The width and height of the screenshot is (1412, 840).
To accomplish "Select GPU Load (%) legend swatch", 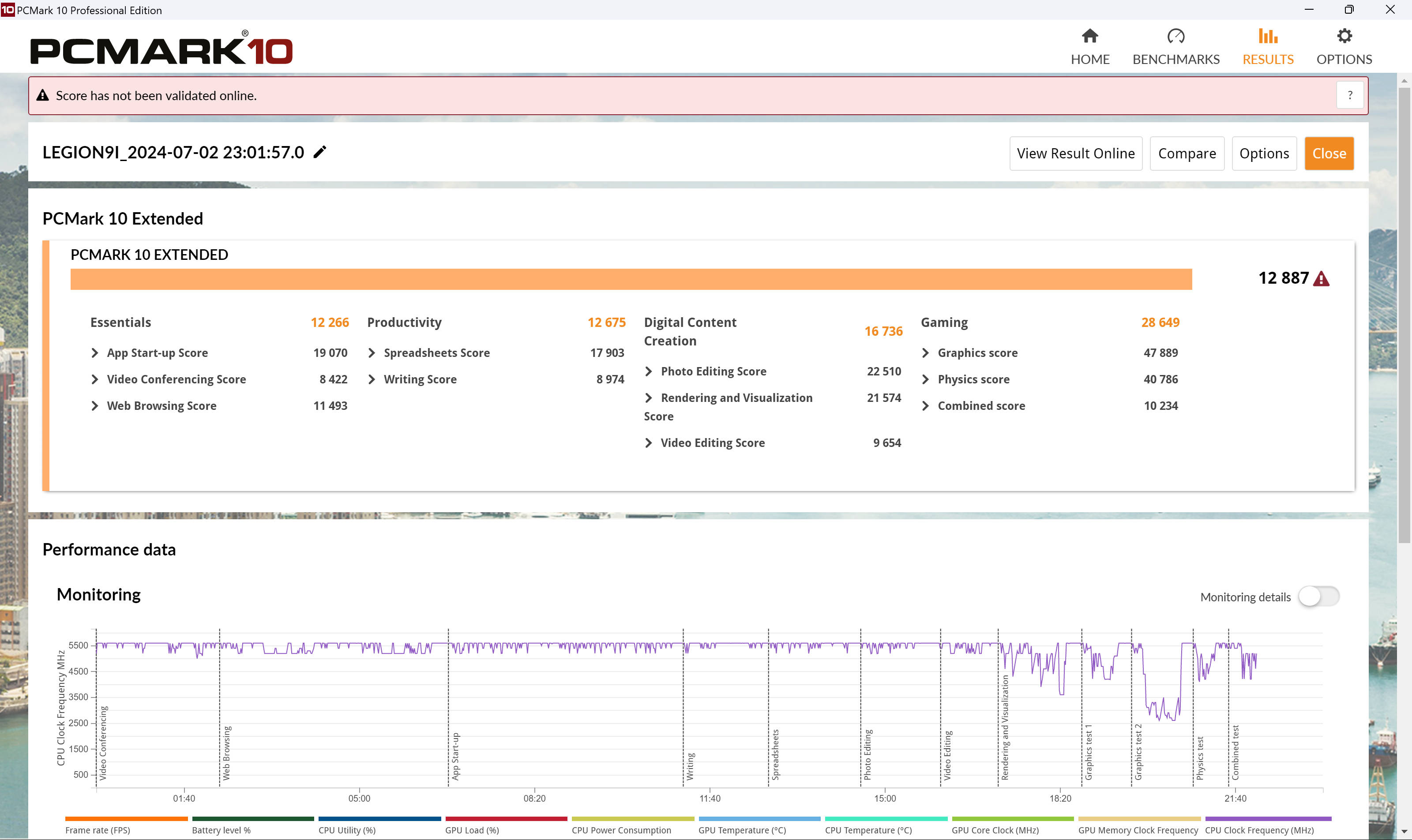I will tap(506, 818).
